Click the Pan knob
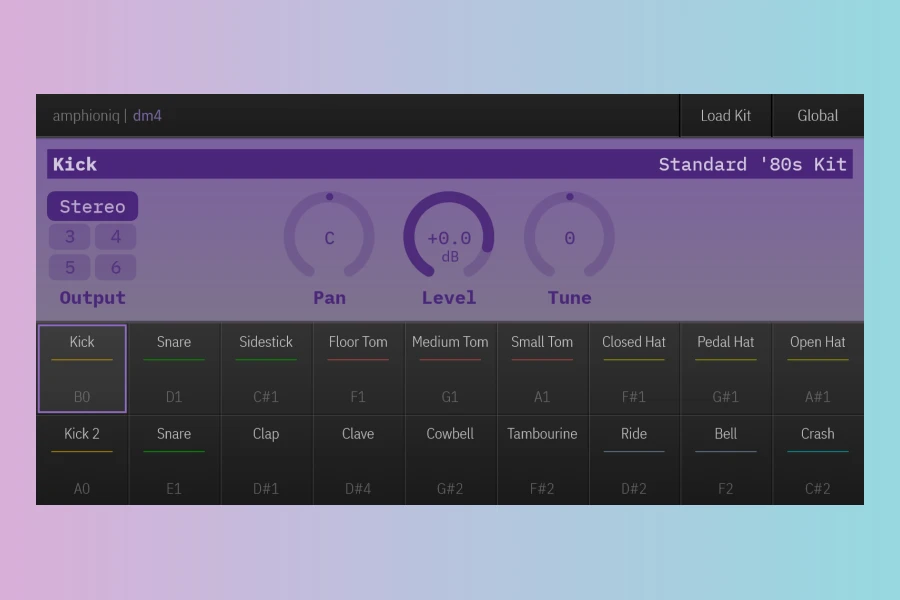The width and height of the screenshot is (900, 600). coord(329,236)
